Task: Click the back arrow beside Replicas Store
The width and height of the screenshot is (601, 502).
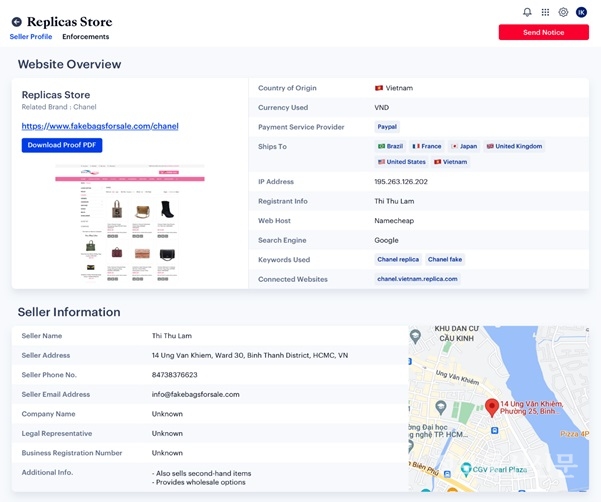Action: click(17, 21)
